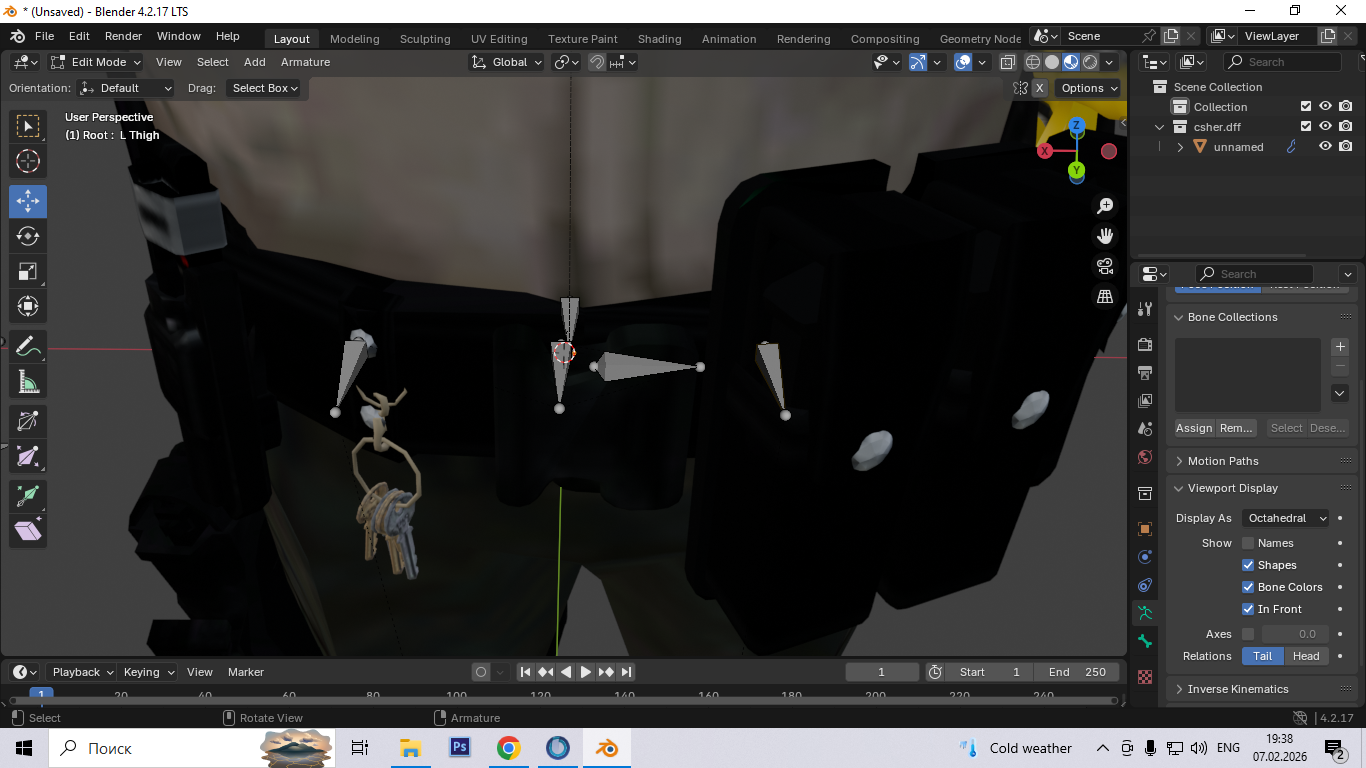Viewport: 1366px width, 768px height.
Task: Select the Scale tool
Action: (x=28, y=271)
